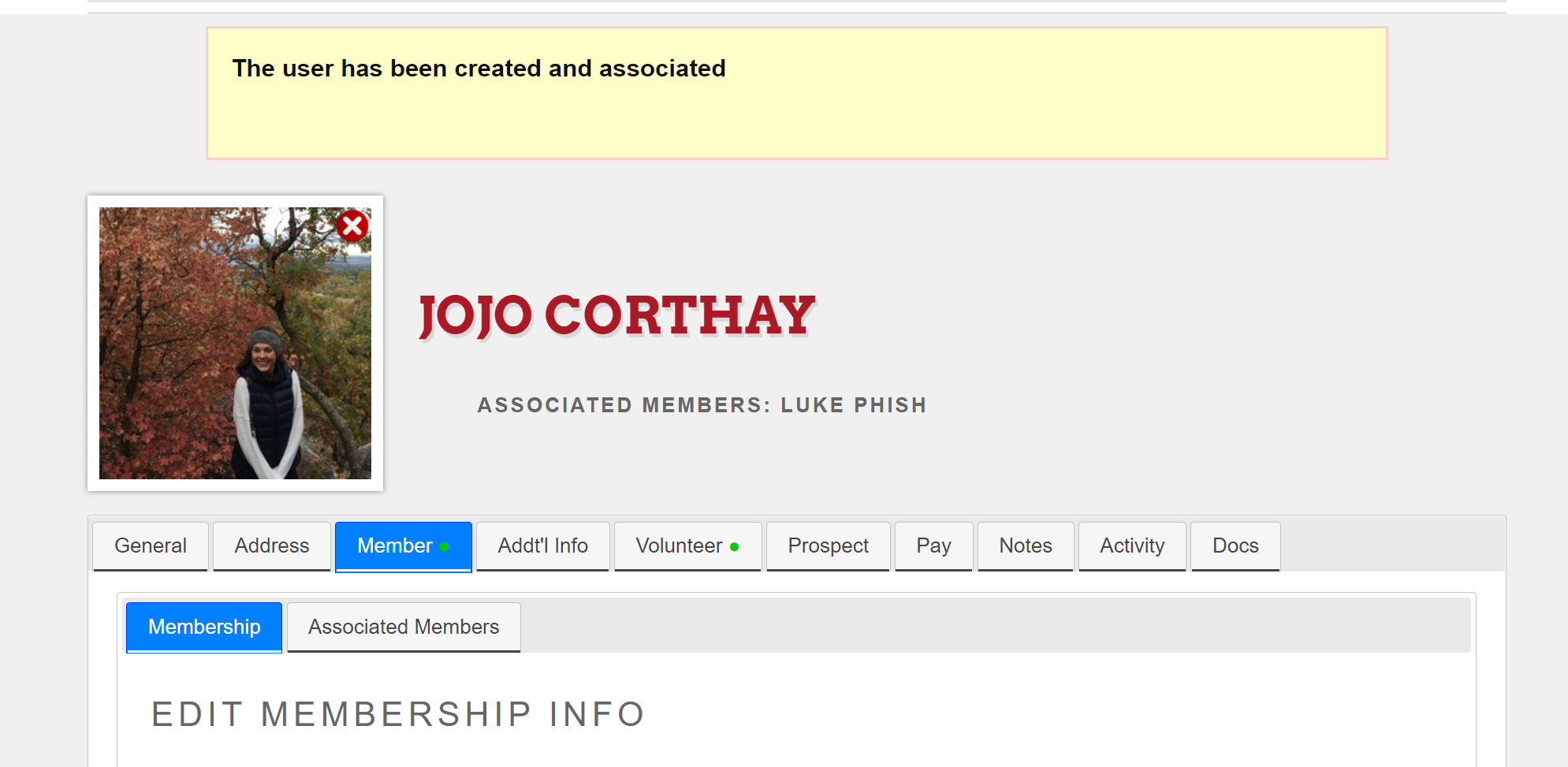The image size is (1568, 767).
Task: Click the Luke Phish associated member name
Action: coord(854,405)
